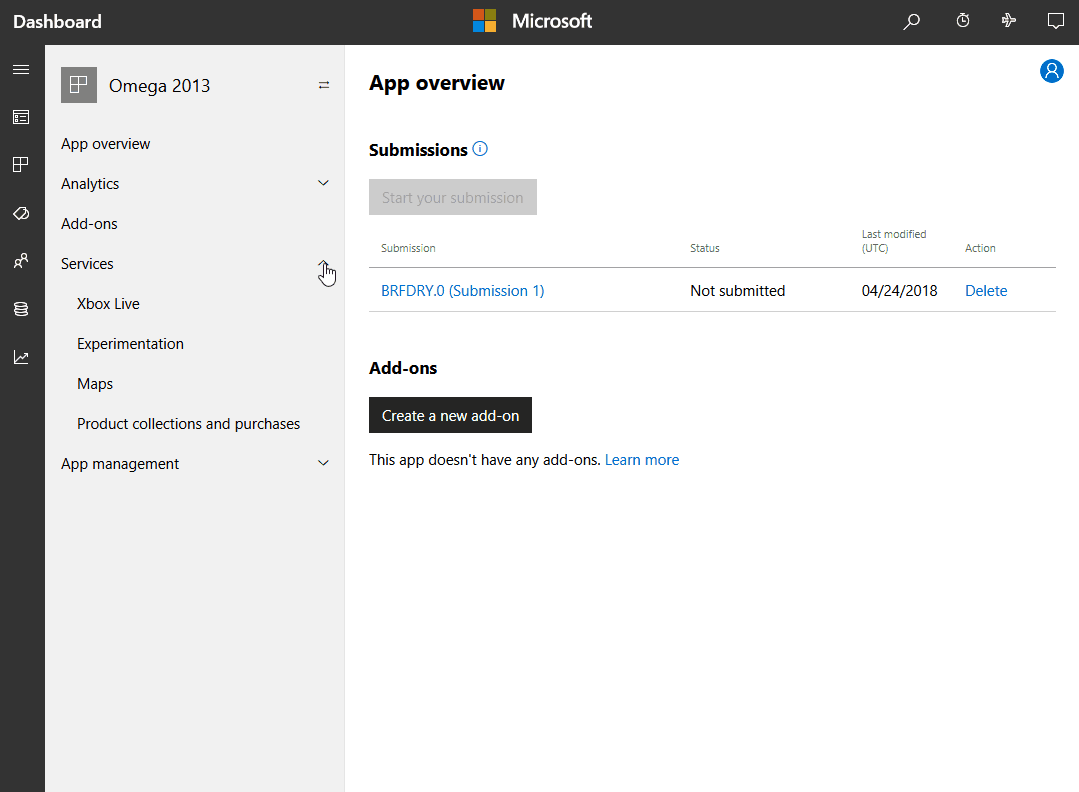This screenshot has width=1079, height=792.
Task: Click the App overview page heading
Action: (x=436, y=83)
